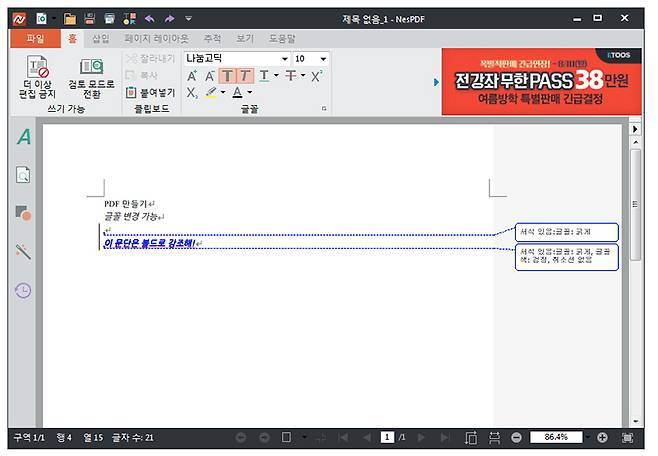
Task: Open the magic wand tool in sidebar
Action: (x=23, y=251)
